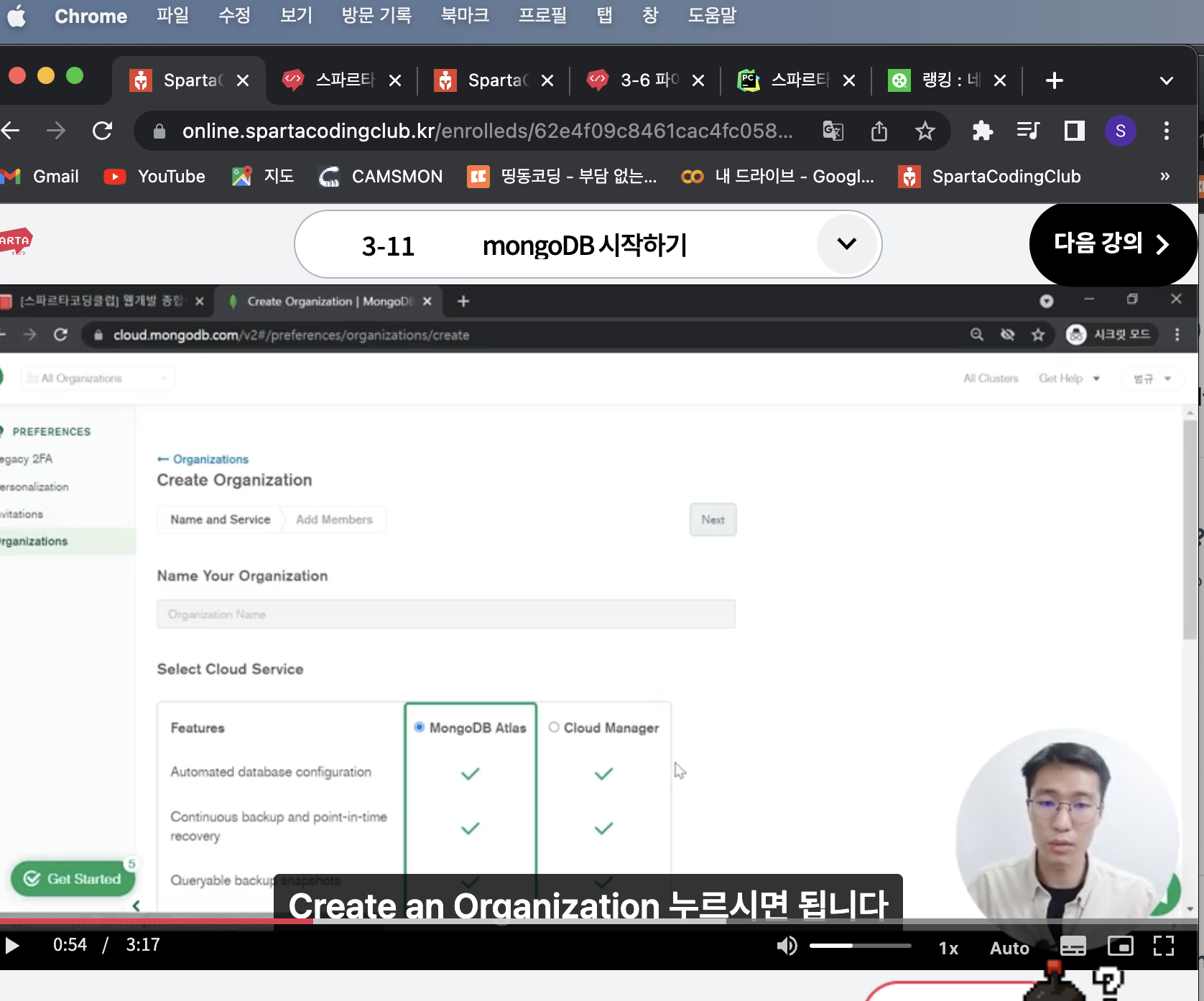Select the Cloud Manager radio button
The image size is (1204, 1001).
(554, 727)
